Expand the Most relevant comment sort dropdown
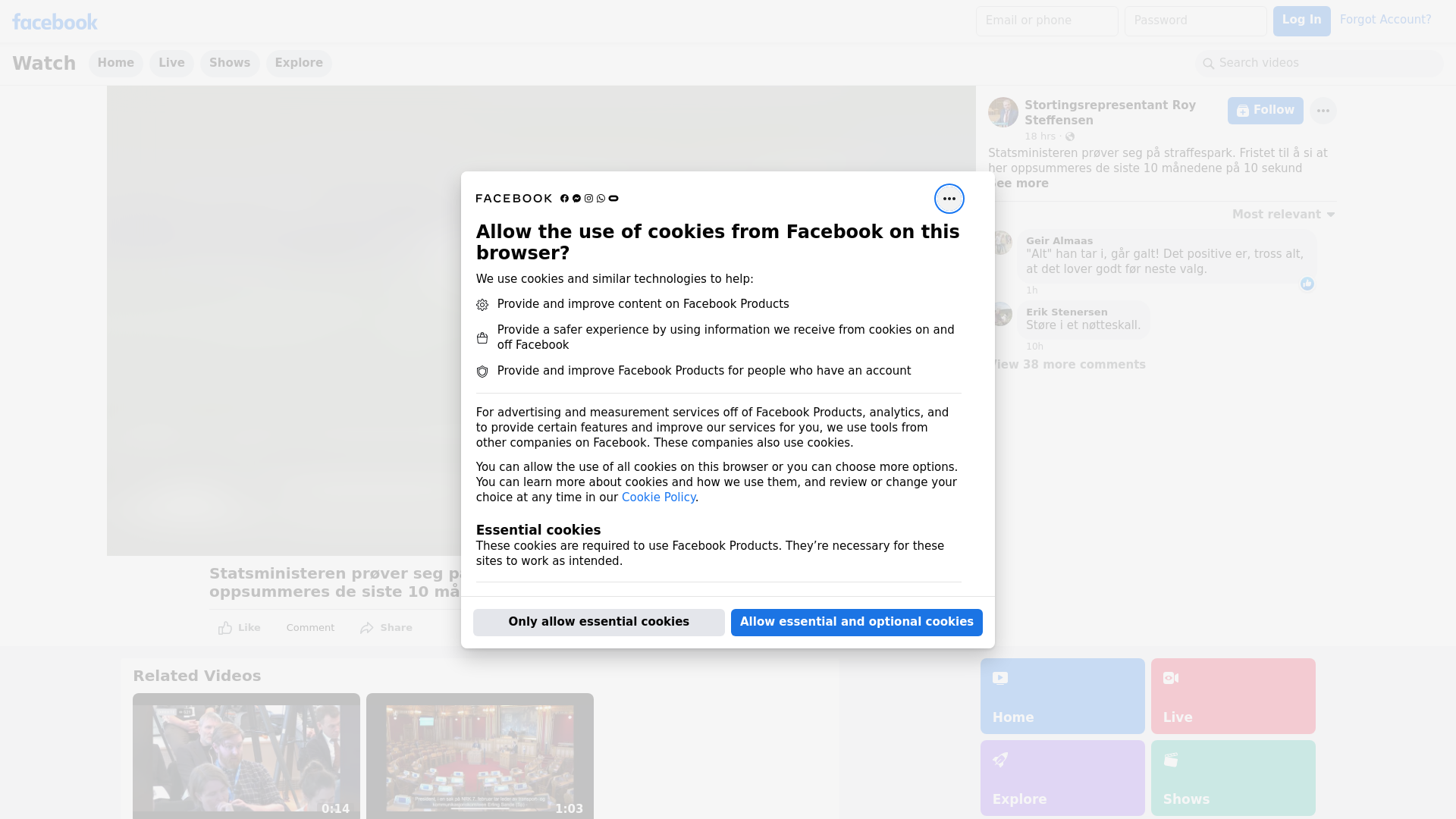The height and width of the screenshot is (819, 1456). [x=1283, y=215]
